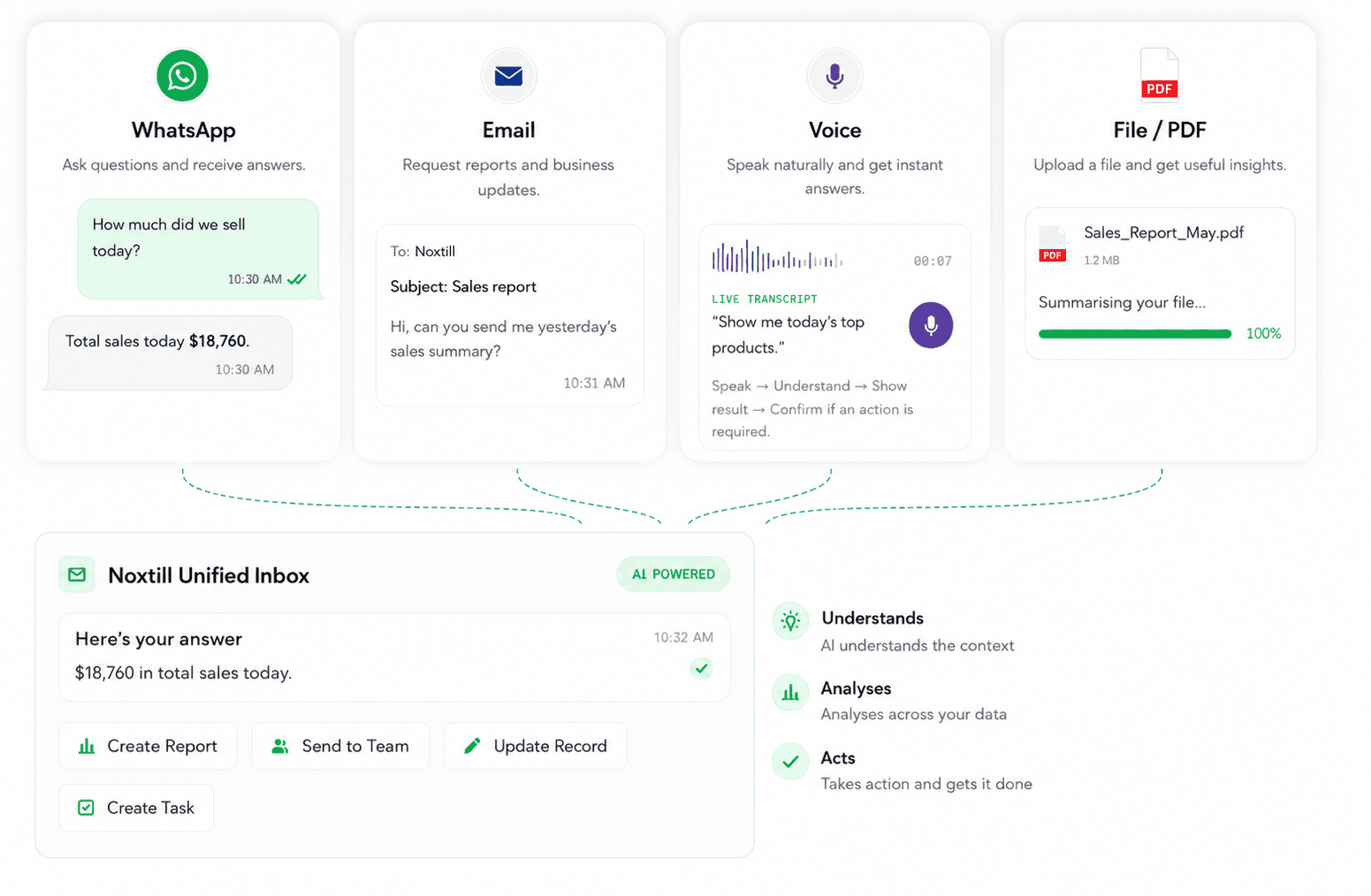Screen dimensions: 1371x896
Task: Click the 'To: Noxtill' email field
Action: [x=423, y=252]
